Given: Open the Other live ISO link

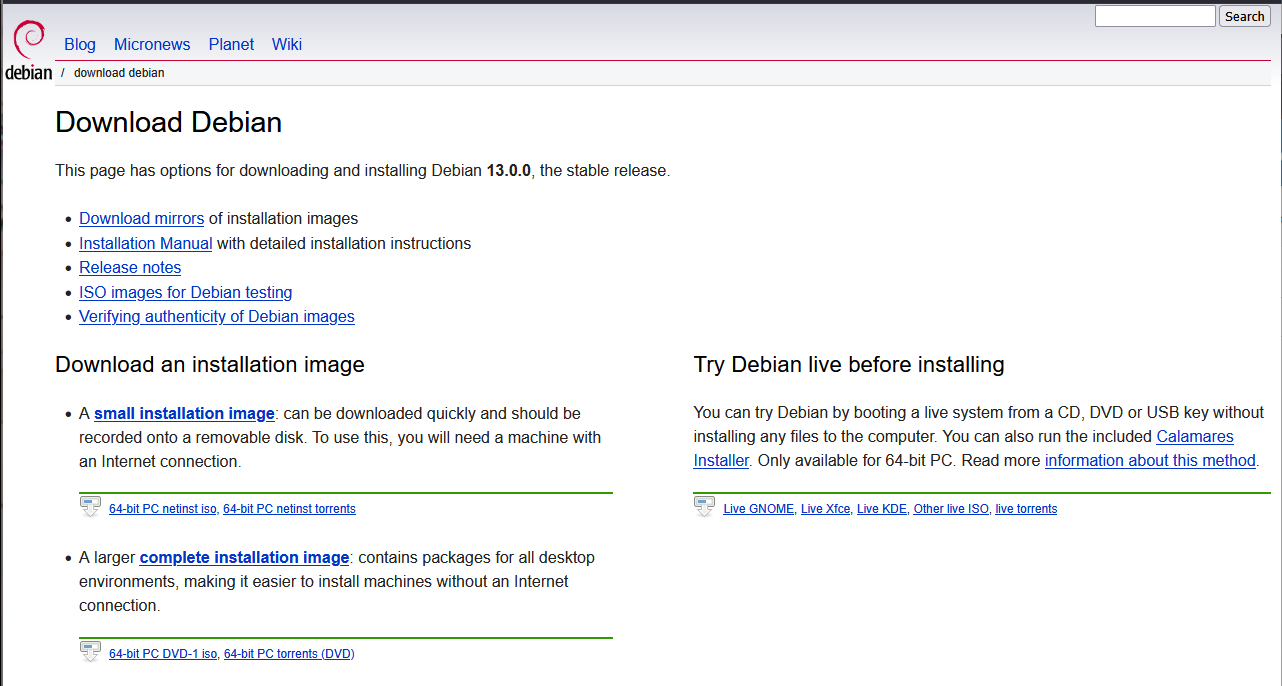Looking at the screenshot, I should click(951, 509).
